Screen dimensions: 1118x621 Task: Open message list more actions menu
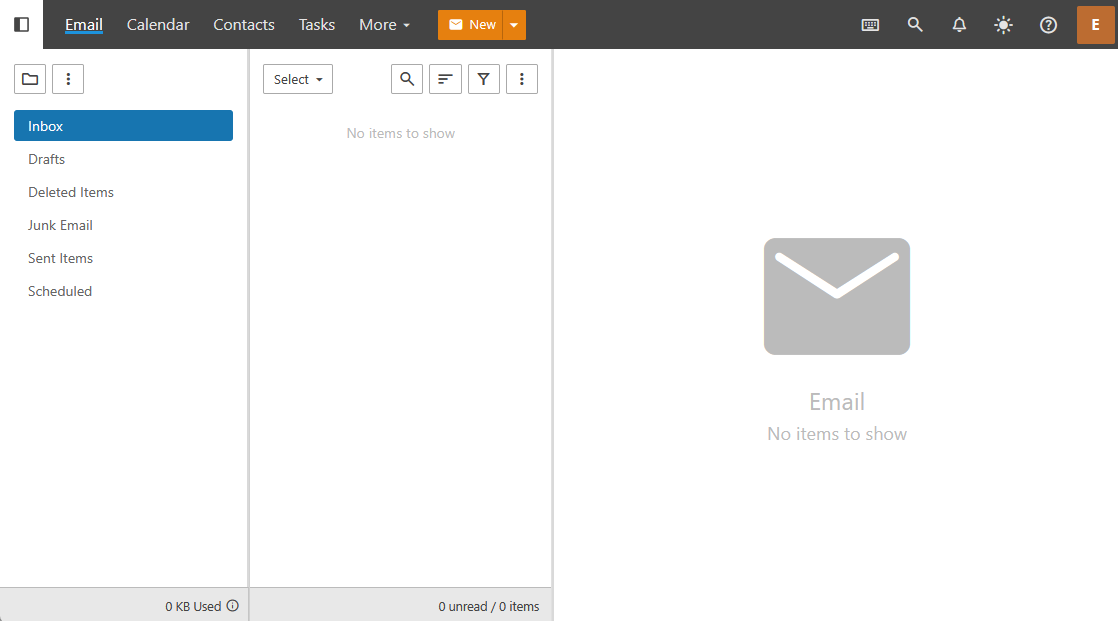click(x=522, y=79)
